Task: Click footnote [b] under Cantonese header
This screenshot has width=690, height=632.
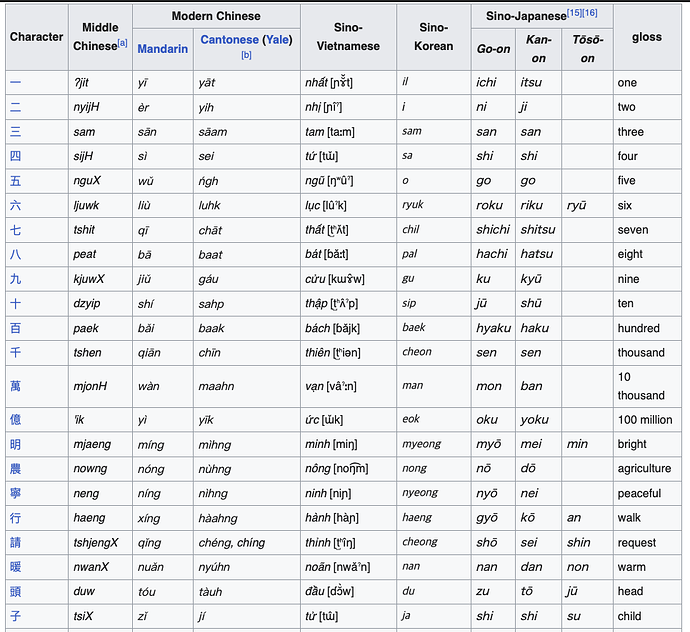Action: point(246,55)
